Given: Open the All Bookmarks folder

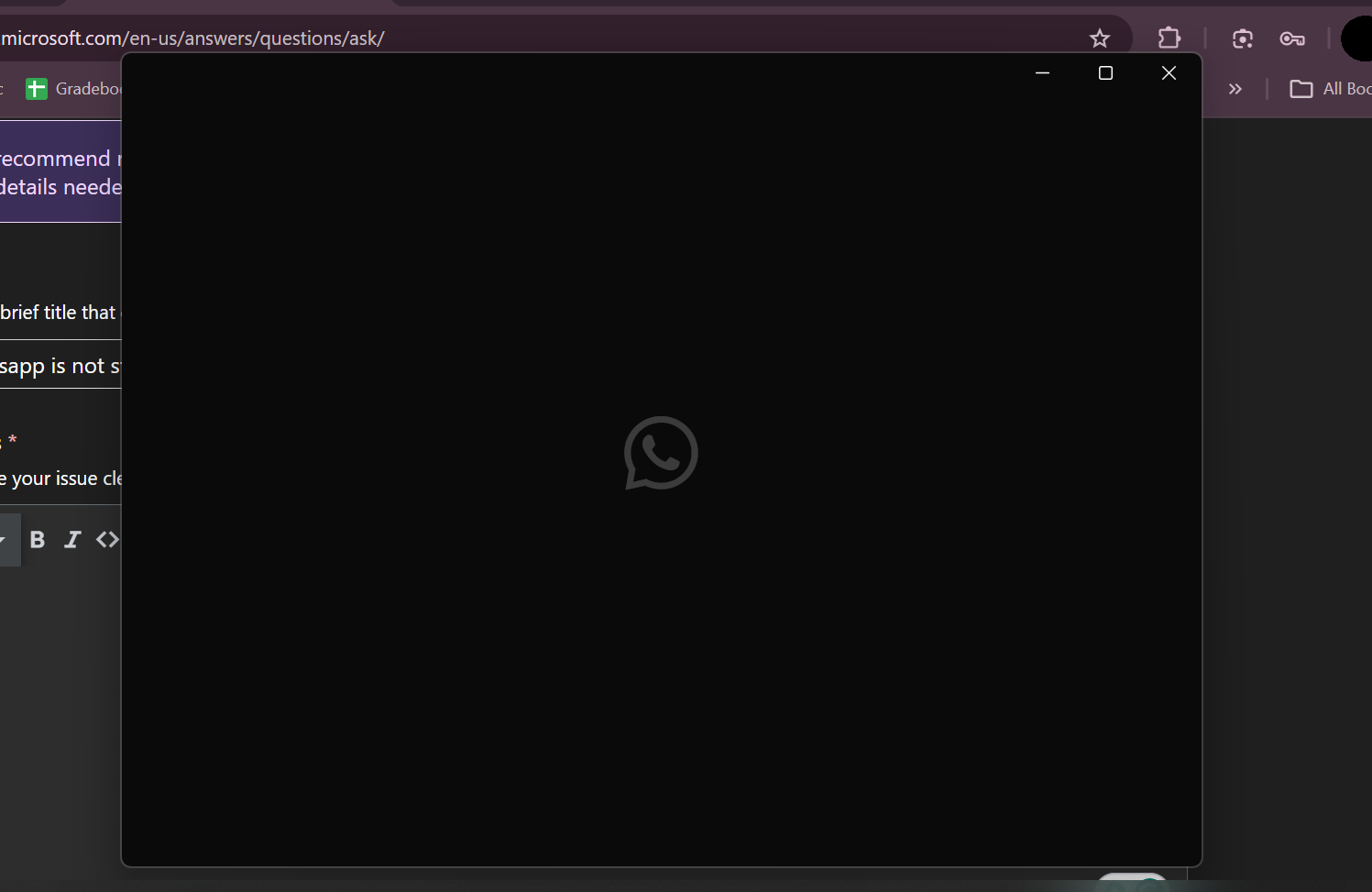Looking at the screenshot, I should (x=1331, y=89).
